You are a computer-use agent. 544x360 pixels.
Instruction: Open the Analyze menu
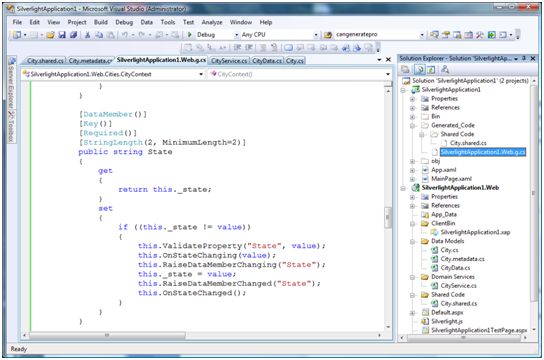tap(212, 22)
